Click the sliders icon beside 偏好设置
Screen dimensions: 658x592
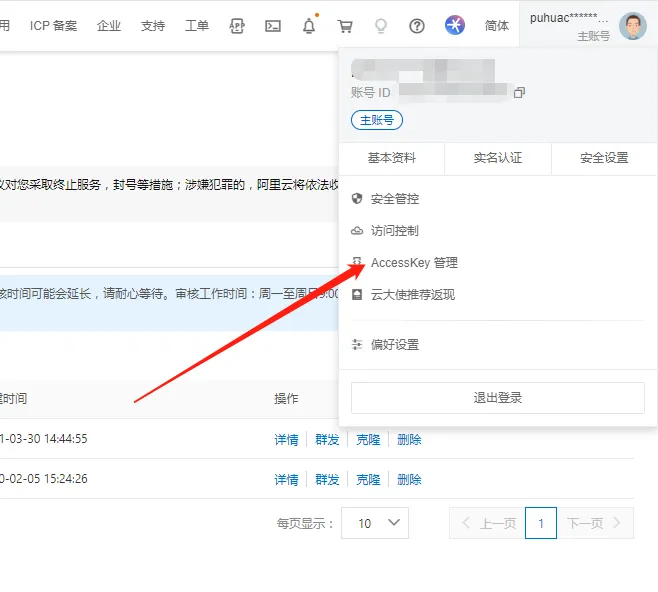pos(357,344)
